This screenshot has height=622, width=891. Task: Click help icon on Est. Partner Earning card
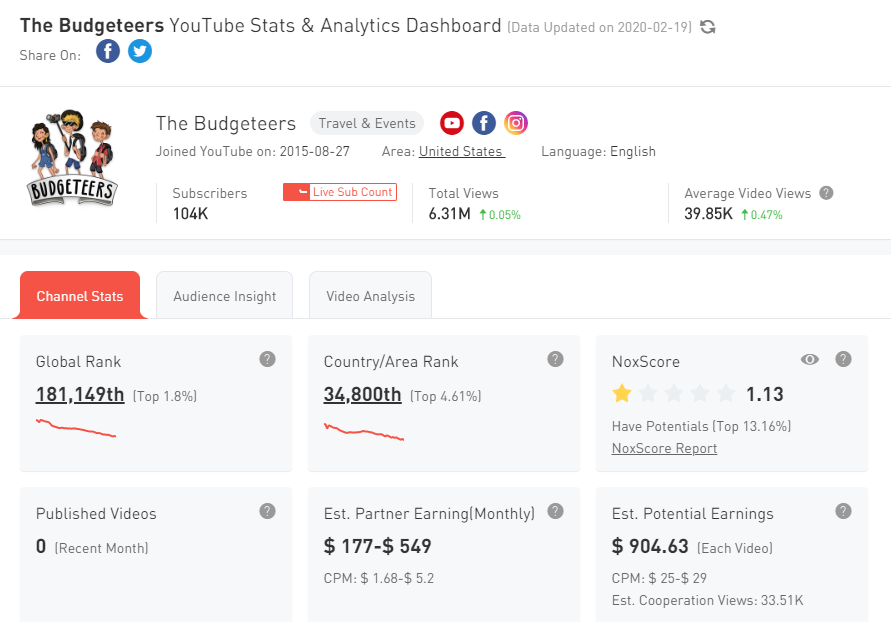(555, 511)
